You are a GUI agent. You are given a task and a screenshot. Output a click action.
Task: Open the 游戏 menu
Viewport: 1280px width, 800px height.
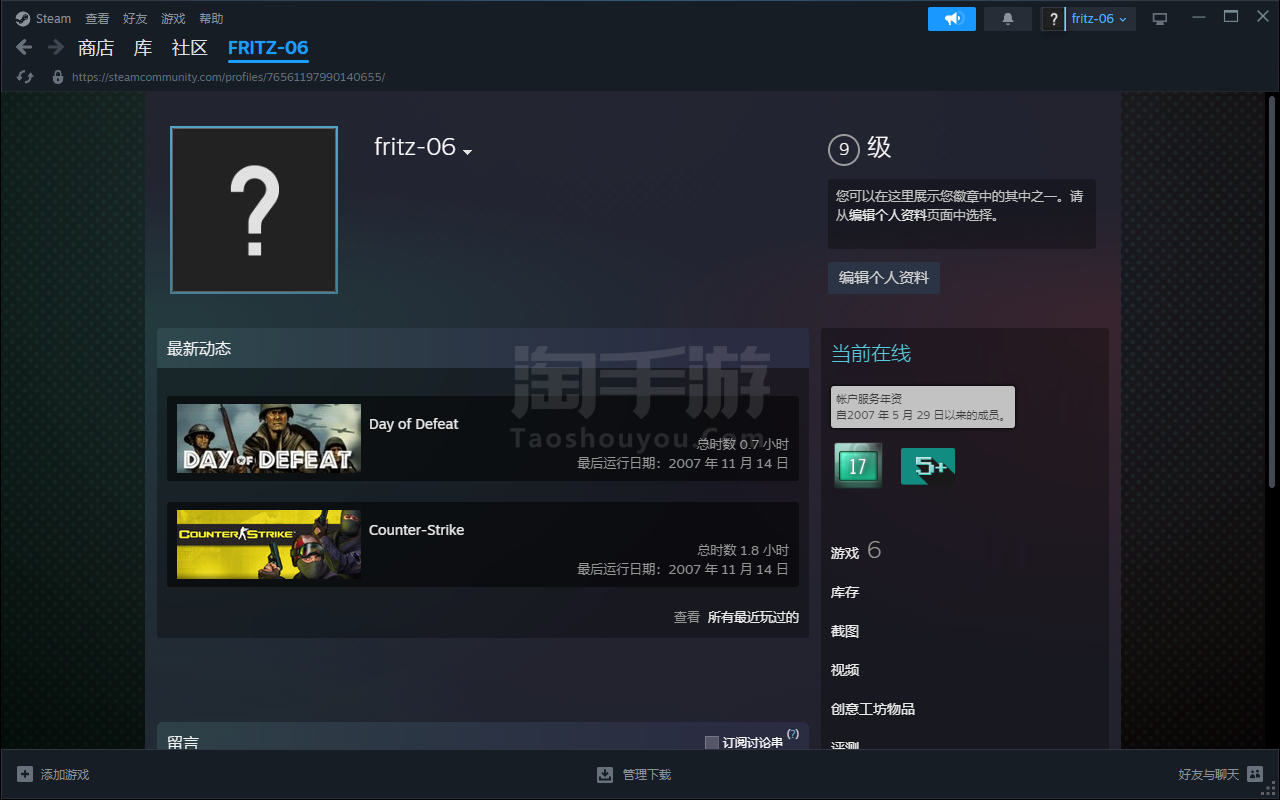pos(173,19)
